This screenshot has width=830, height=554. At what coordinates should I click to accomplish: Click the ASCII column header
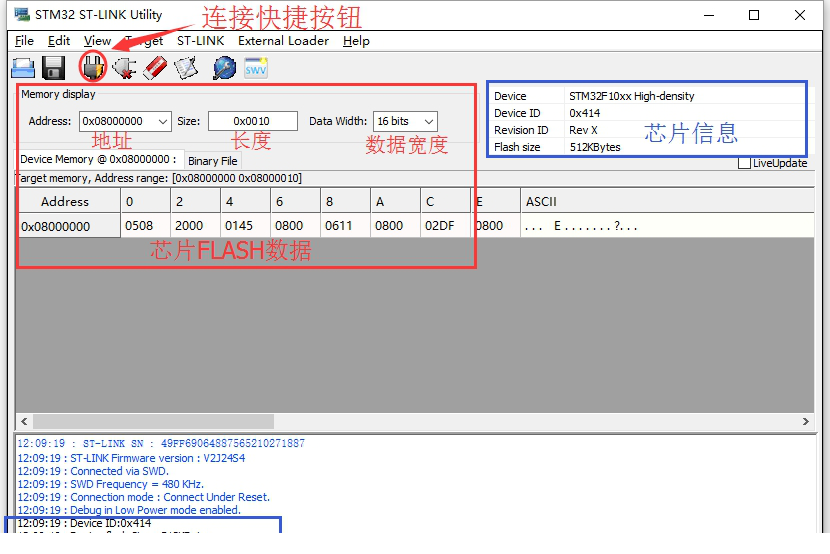click(x=667, y=202)
